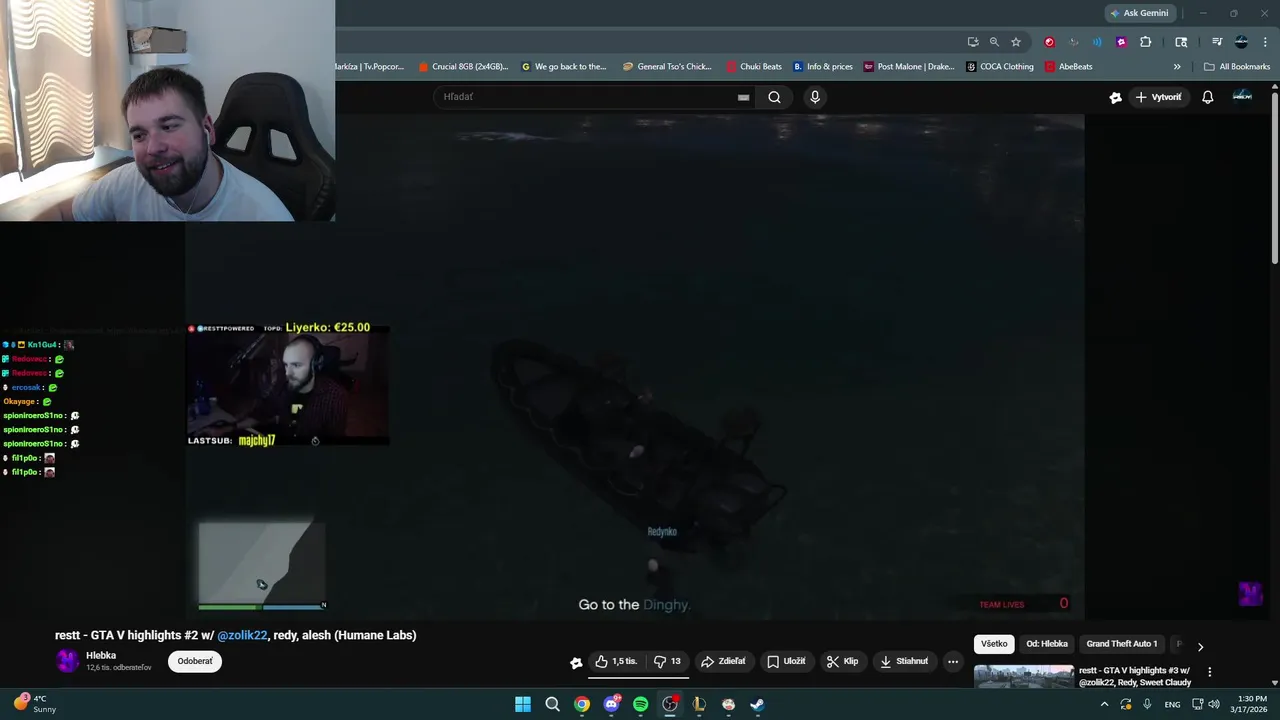Click the red circular extension icon

pos(1049,42)
